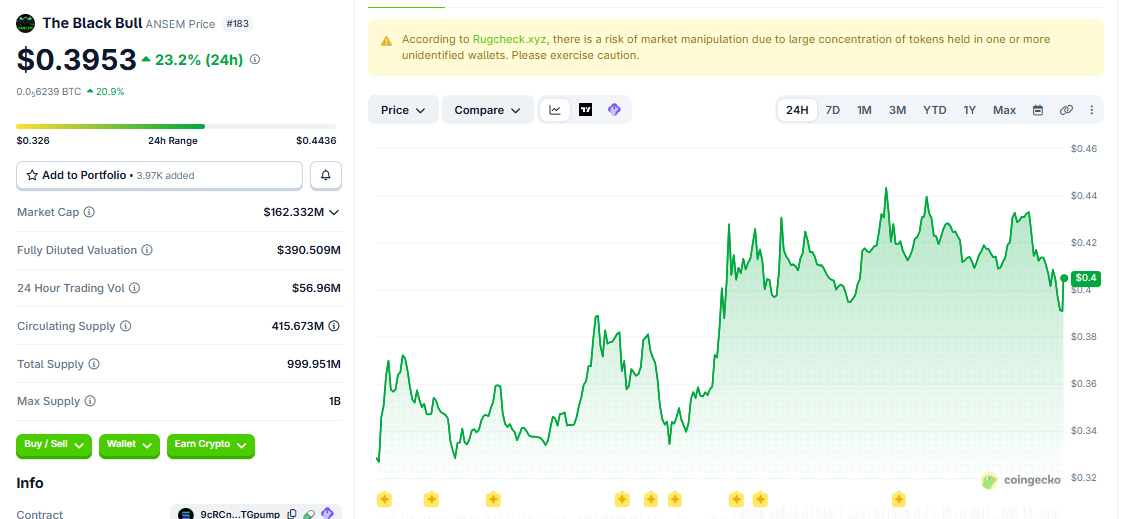Show the Market Cap info tooltip icon
The height and width of the screenshot is (519, 1121).
pyautogui.click(x=89, y=212)
